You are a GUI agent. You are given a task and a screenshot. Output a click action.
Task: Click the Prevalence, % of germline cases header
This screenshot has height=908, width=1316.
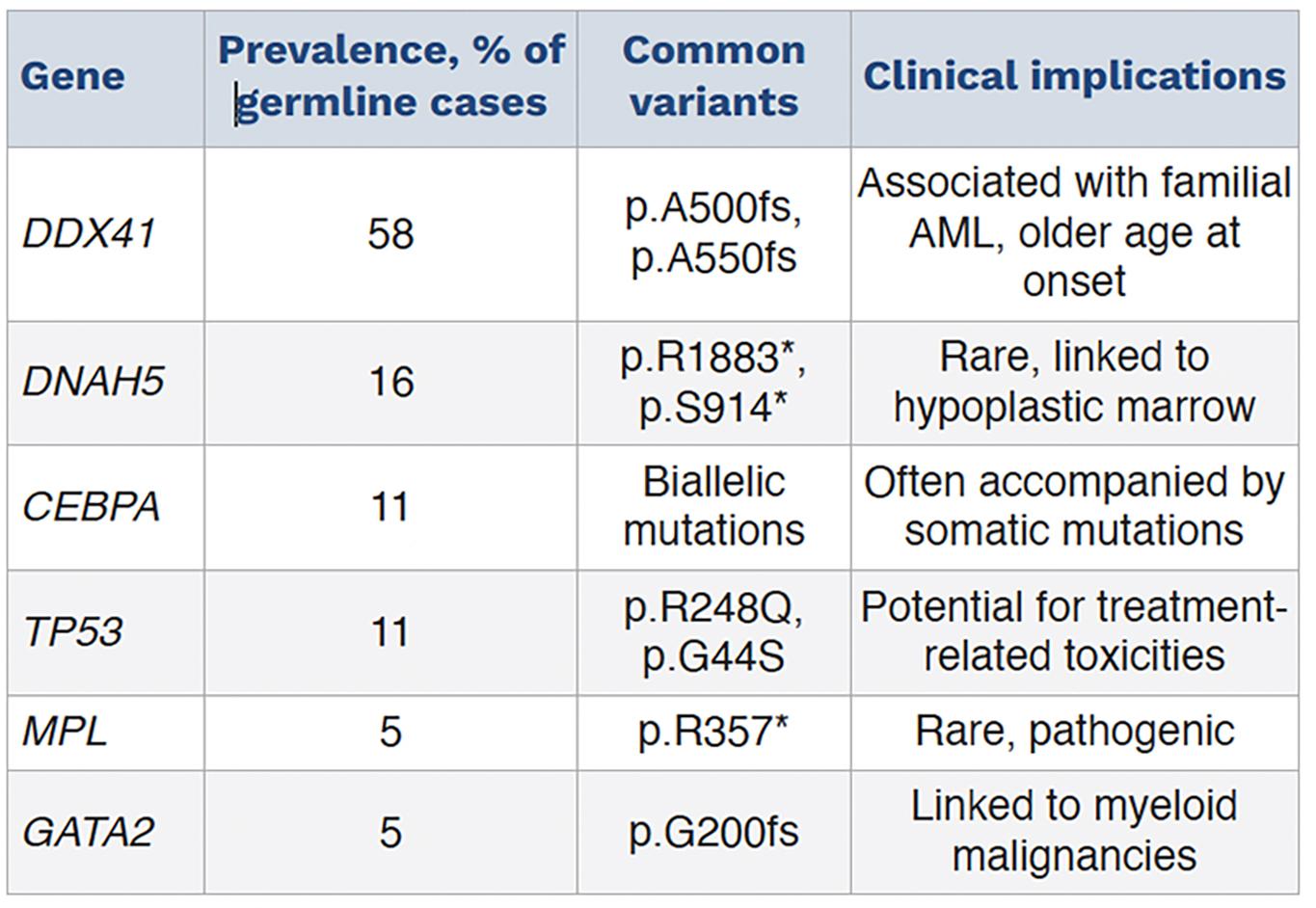click(x=390, y=77)
